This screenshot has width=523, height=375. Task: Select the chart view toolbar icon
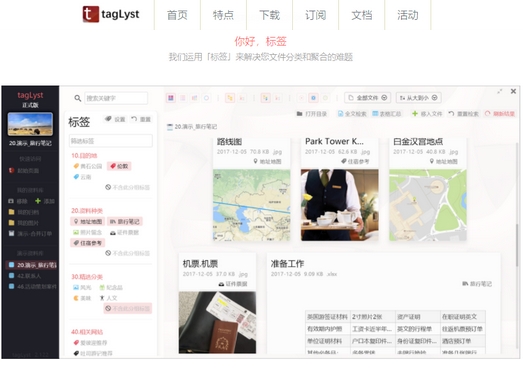pos(194,98)
